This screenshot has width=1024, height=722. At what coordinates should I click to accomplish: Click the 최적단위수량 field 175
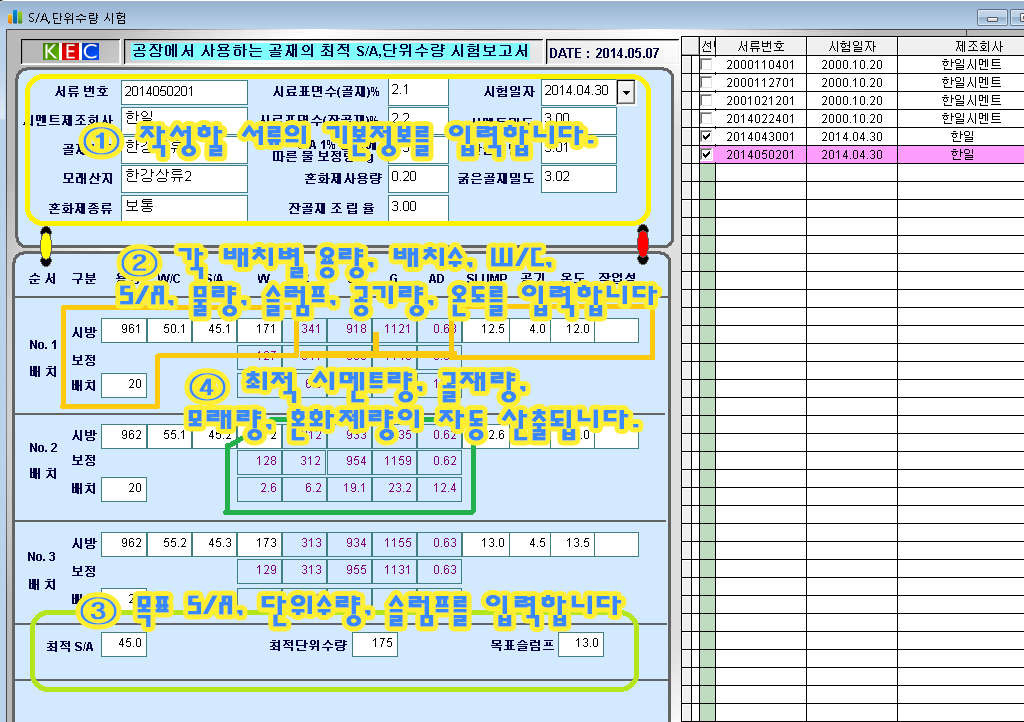(x=375, y=644)
